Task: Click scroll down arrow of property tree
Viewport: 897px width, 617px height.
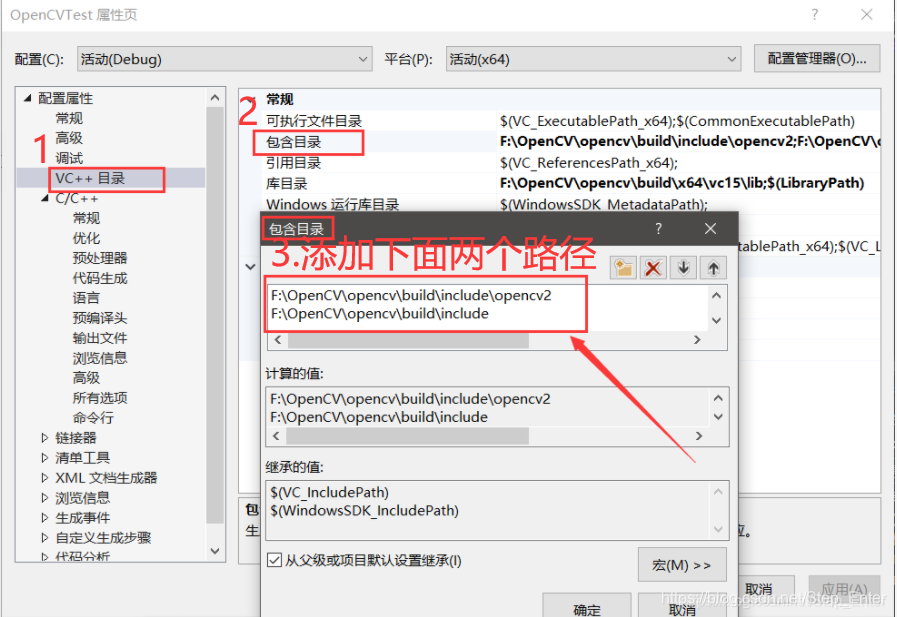Action: 215,551
